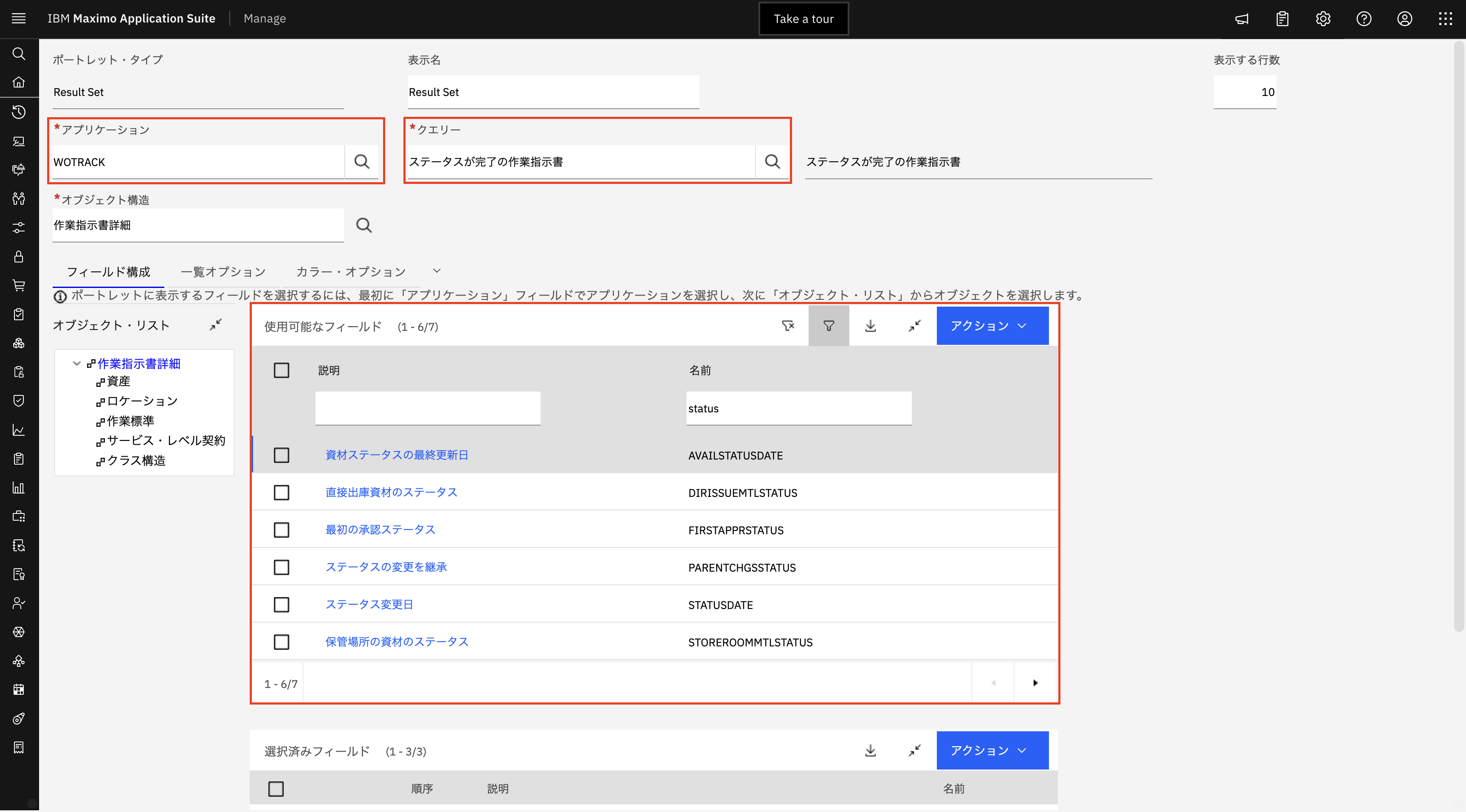Toggle the filter funnel icon in 使用可能なフィールド
1466x812 pixels.
click(829, 325)
